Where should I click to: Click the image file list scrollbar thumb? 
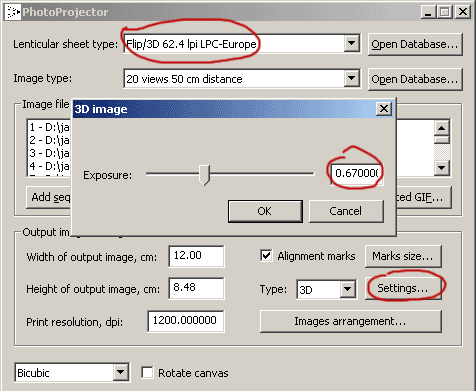442,140
